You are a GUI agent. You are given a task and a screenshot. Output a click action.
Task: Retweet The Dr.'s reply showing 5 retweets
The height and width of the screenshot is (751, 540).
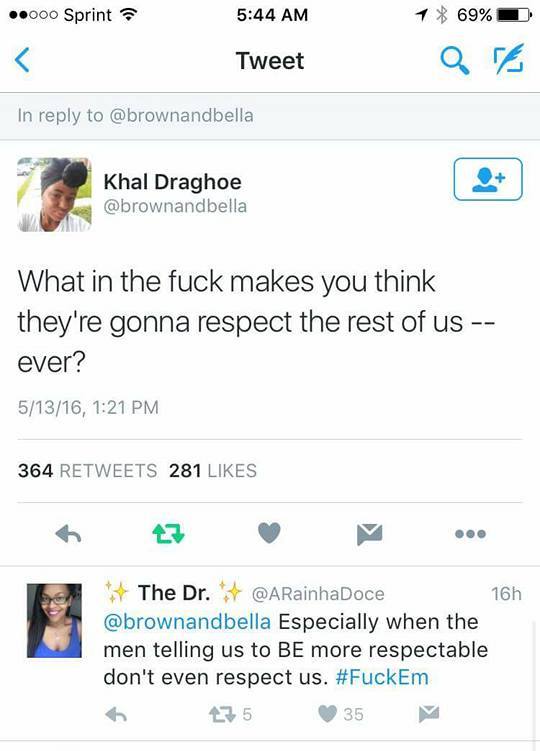point(230,715)
